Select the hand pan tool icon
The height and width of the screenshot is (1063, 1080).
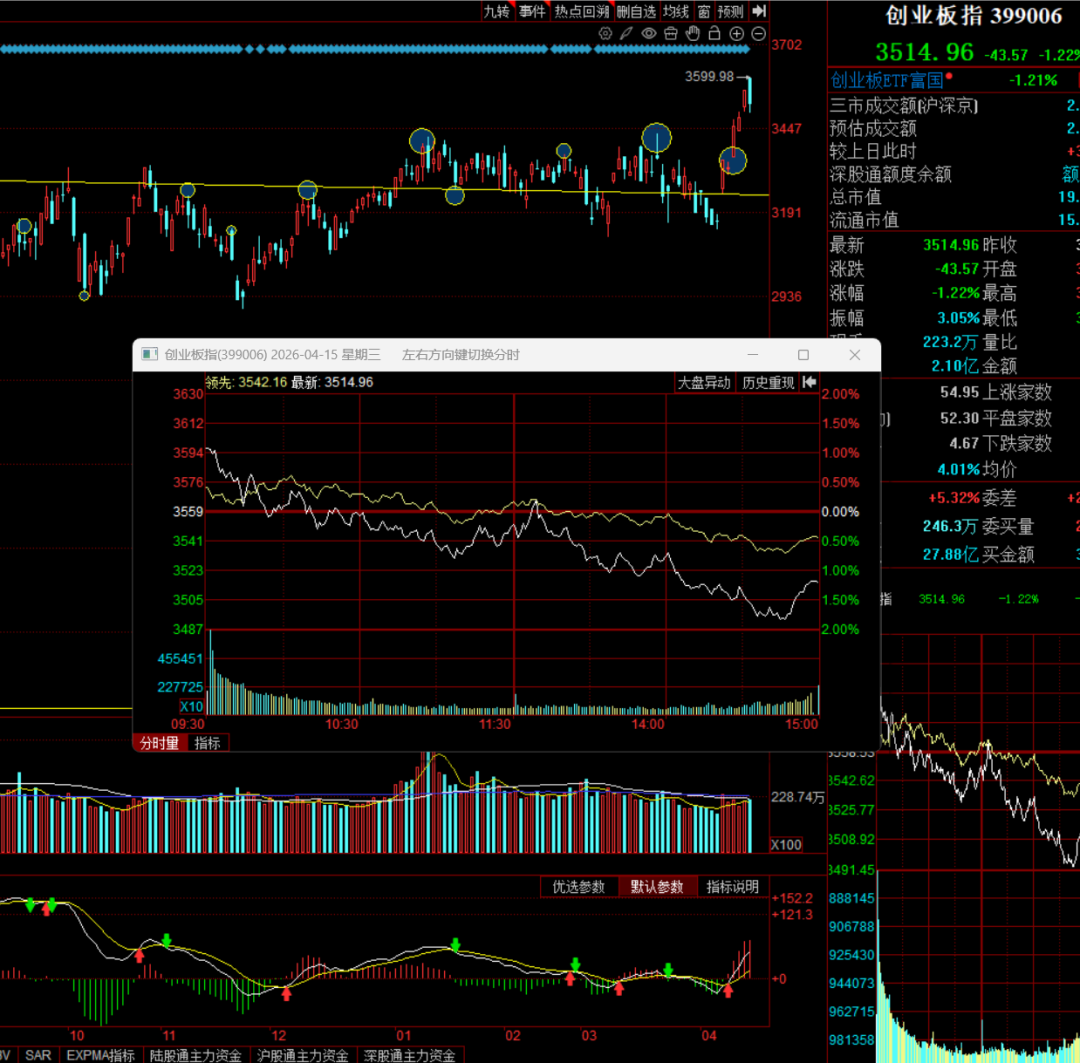point(693,33)
